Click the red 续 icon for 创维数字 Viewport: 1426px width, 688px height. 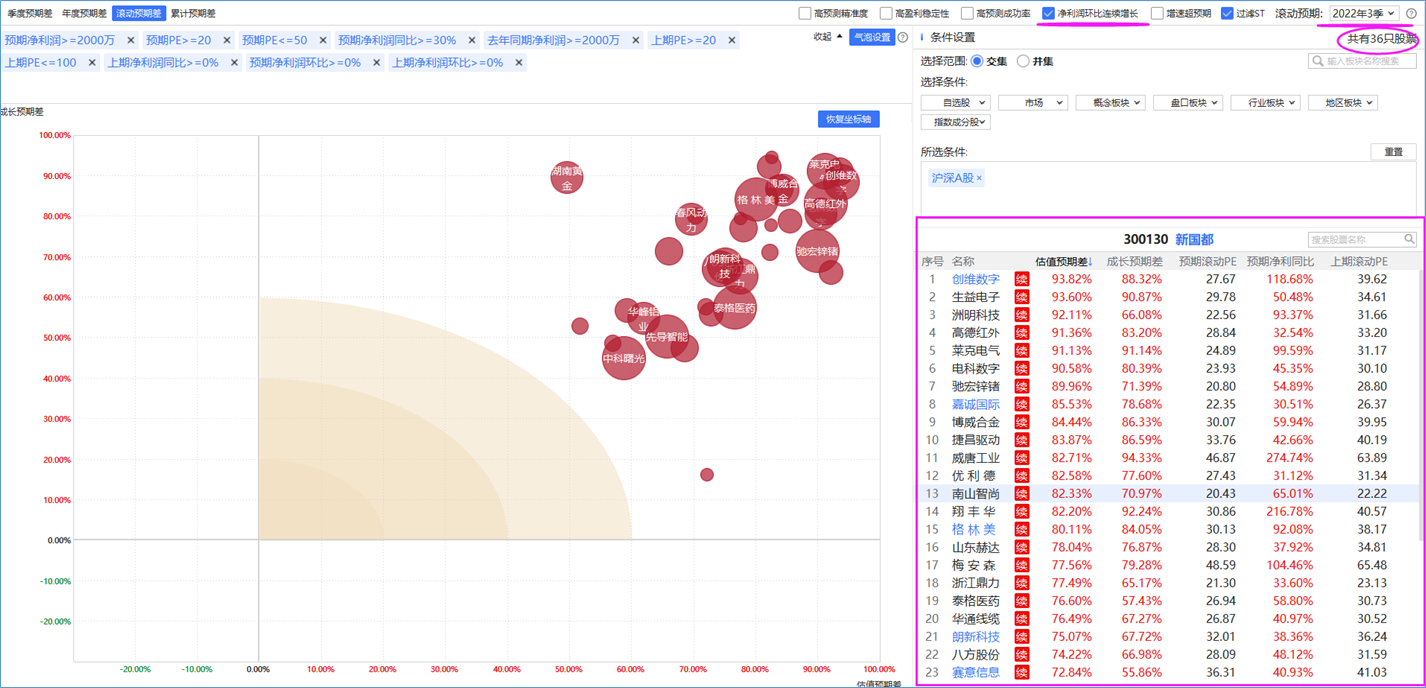(x=1021, y=279)
